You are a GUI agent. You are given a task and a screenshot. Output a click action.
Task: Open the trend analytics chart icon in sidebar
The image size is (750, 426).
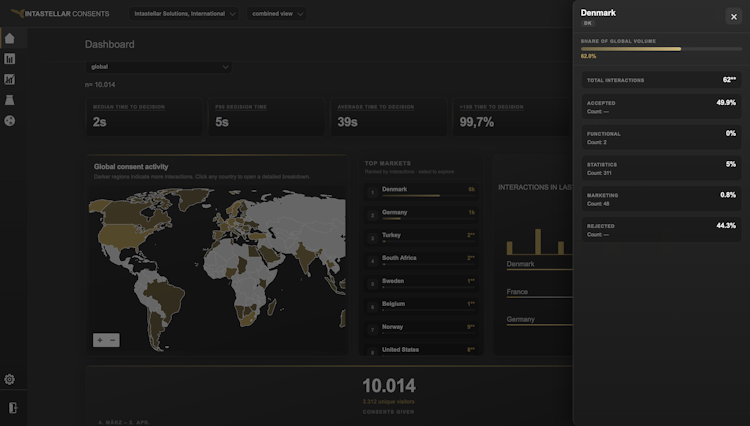tap(10, 79)
